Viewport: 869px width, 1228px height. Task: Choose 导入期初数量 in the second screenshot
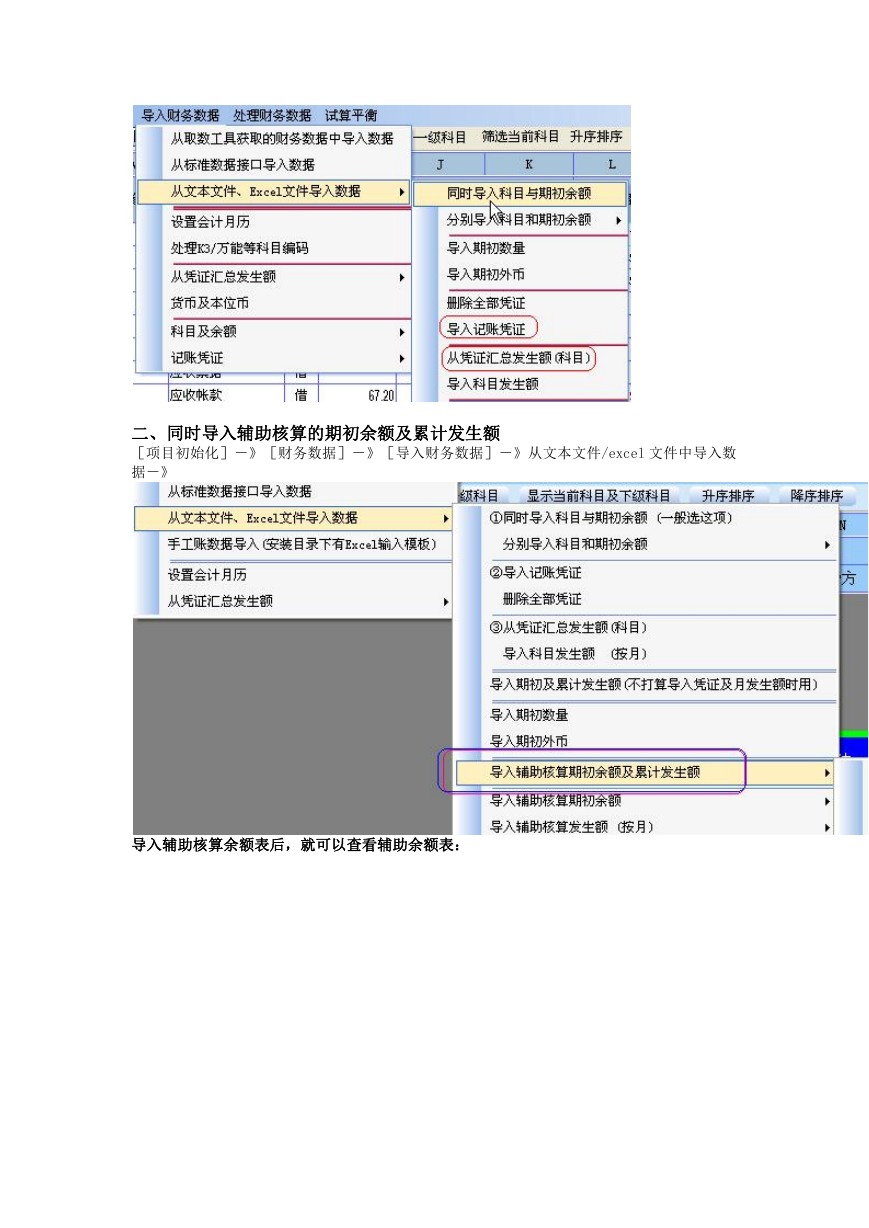[x=647, y=716]
